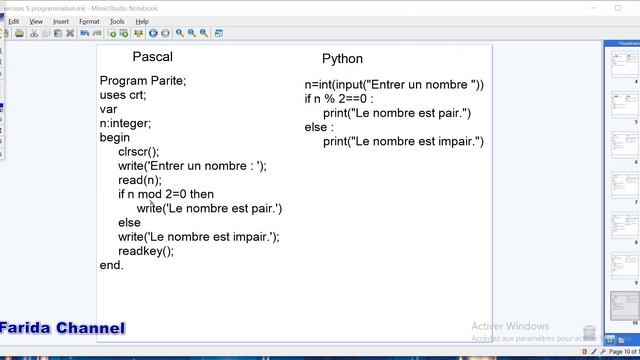
Task: Click the 'uses crt;' line
Action: click(123, 95)
